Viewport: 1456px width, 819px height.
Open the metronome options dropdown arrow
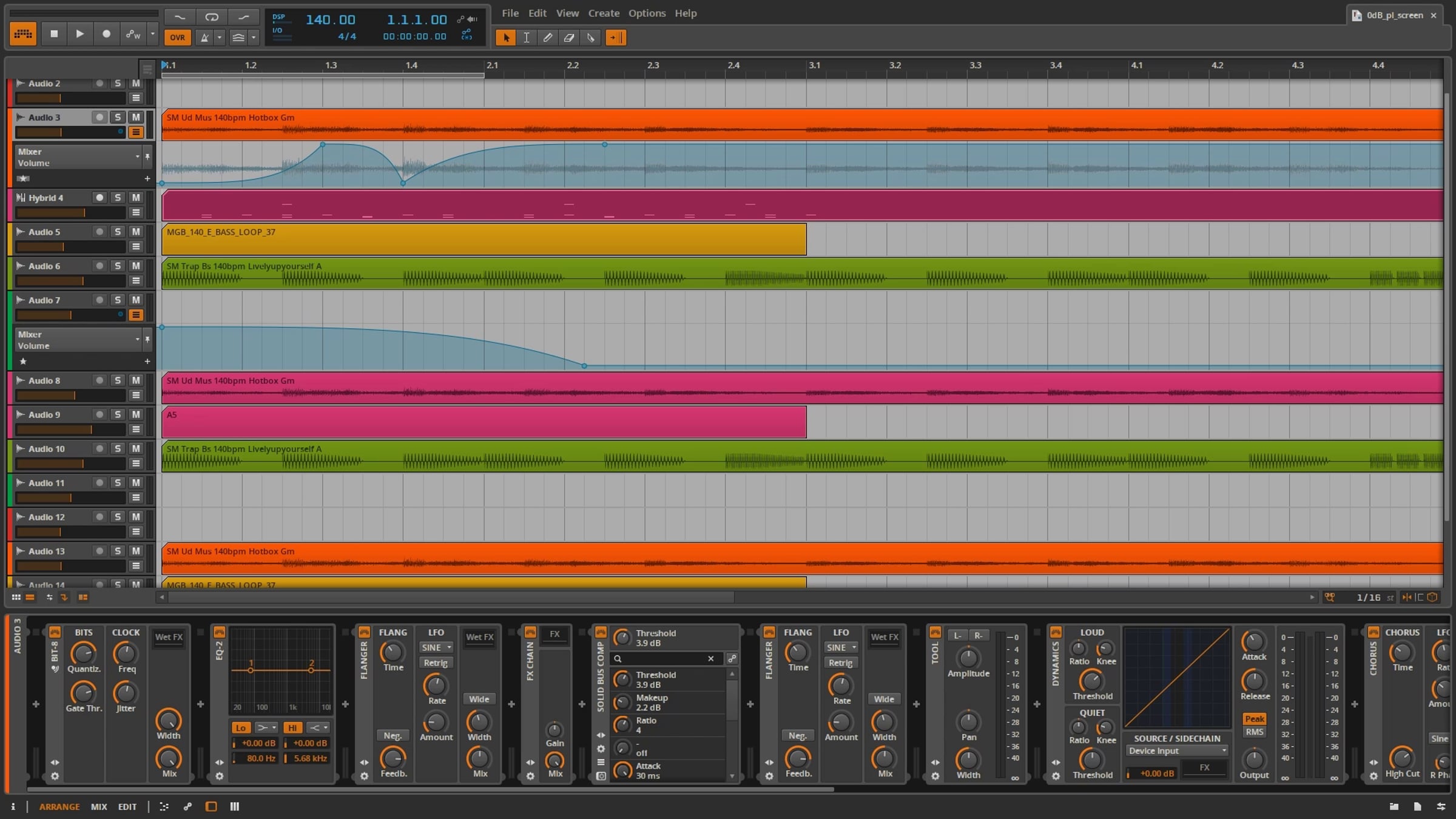220,38
